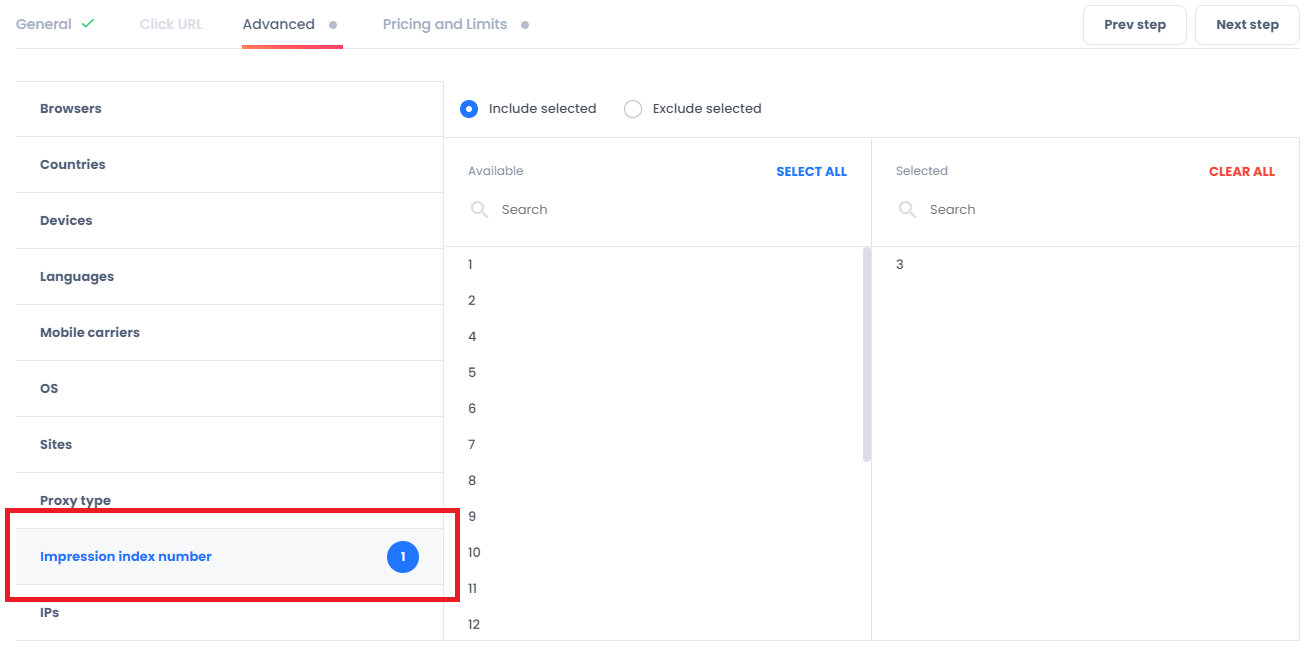
Task: Open the General tab
Action: click(44, 24)
